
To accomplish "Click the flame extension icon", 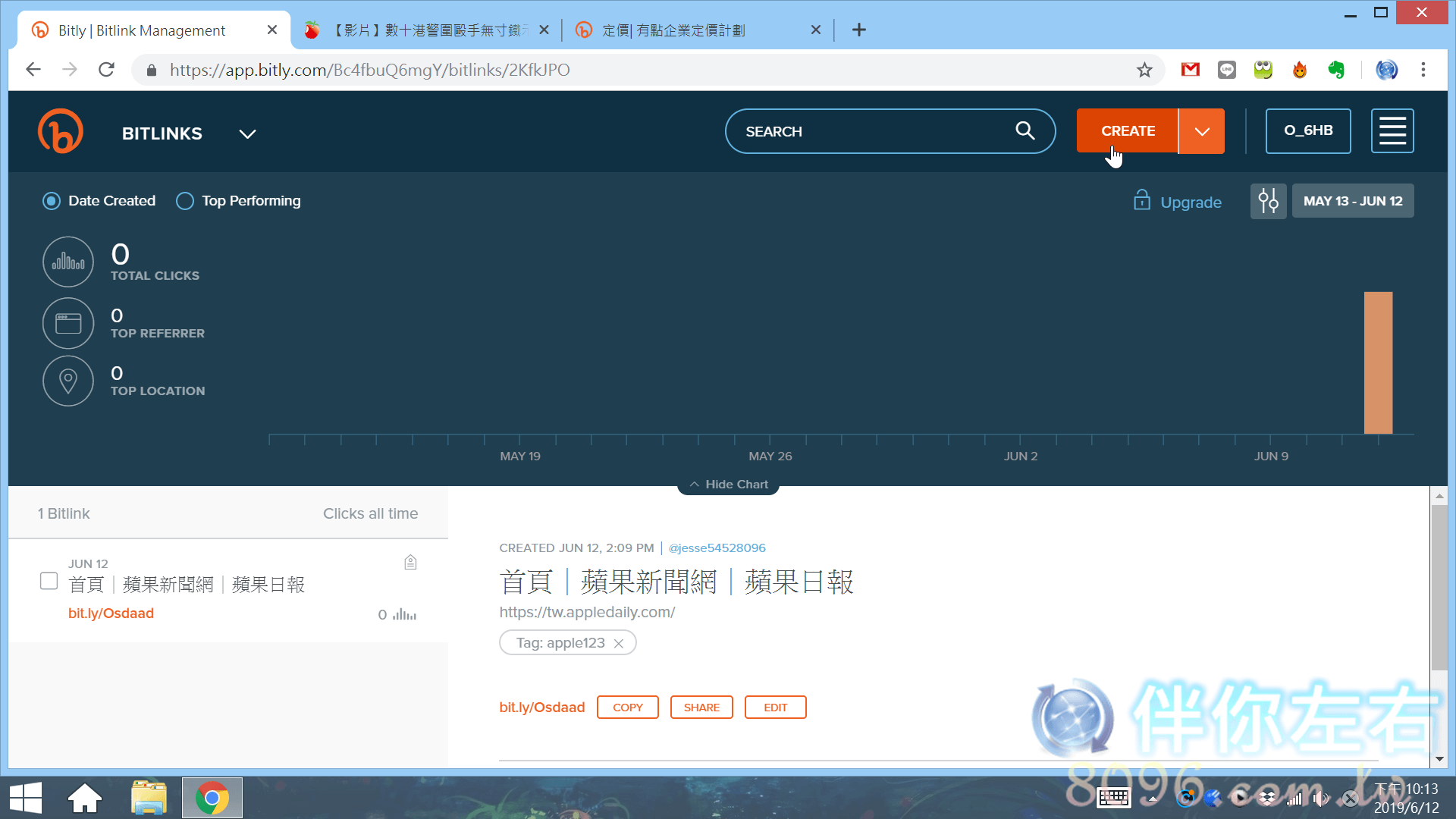I will coord(1300,70).
